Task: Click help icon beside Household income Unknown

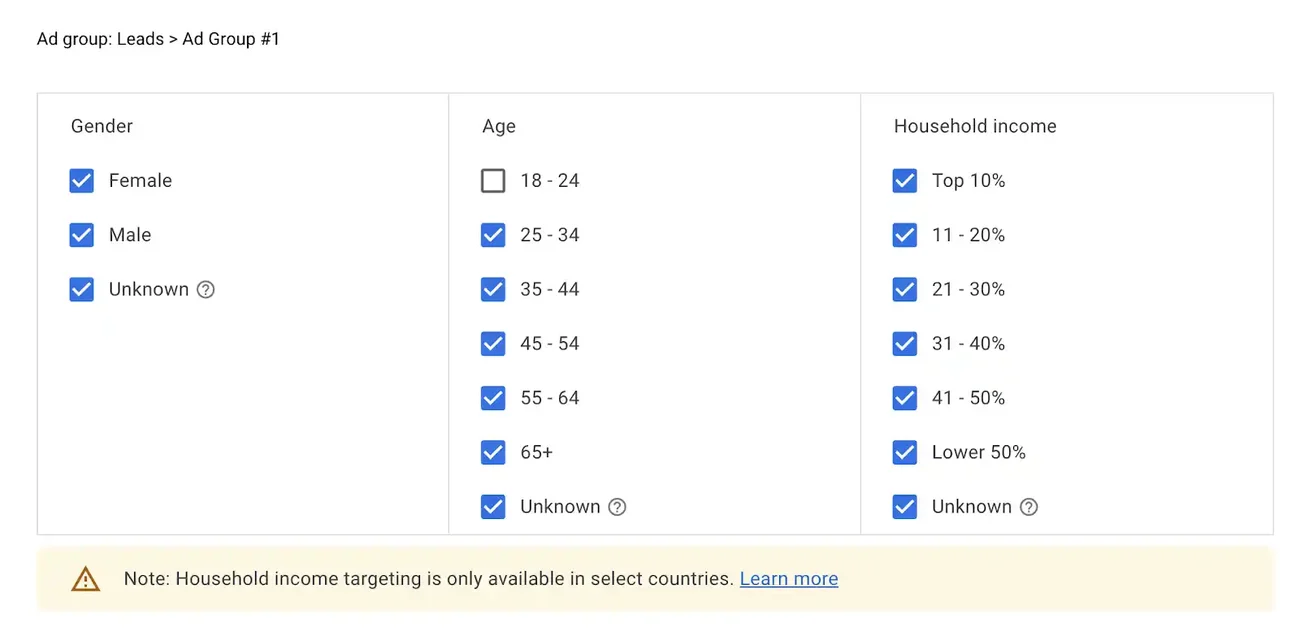Action: (x=1029, y=507)
